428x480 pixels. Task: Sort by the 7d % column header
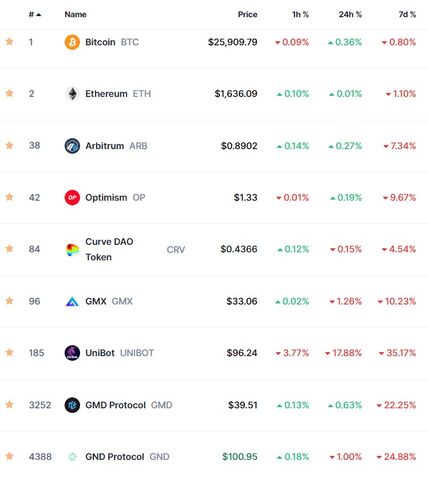[407, 14]
